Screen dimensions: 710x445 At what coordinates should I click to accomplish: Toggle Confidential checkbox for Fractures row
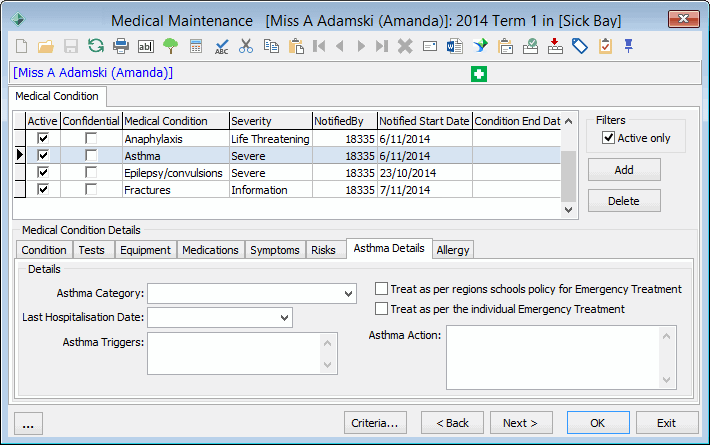point(91,189)
